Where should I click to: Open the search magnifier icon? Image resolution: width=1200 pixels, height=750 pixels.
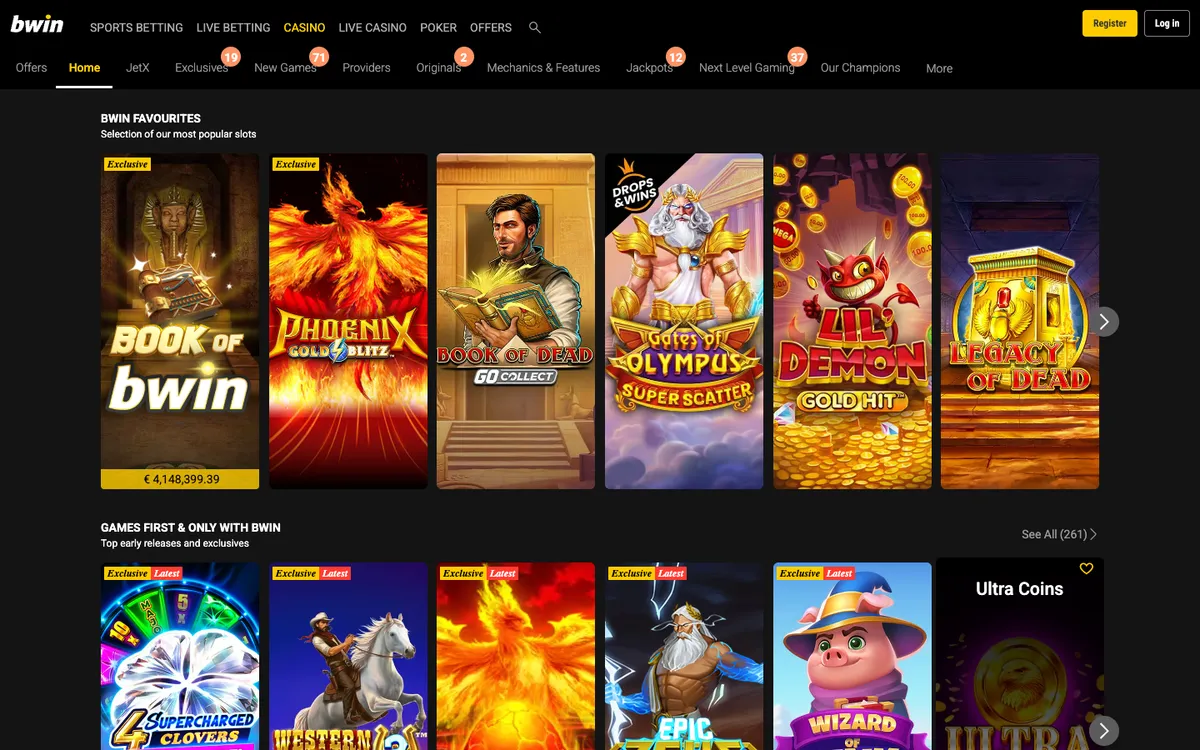(535, 28)
